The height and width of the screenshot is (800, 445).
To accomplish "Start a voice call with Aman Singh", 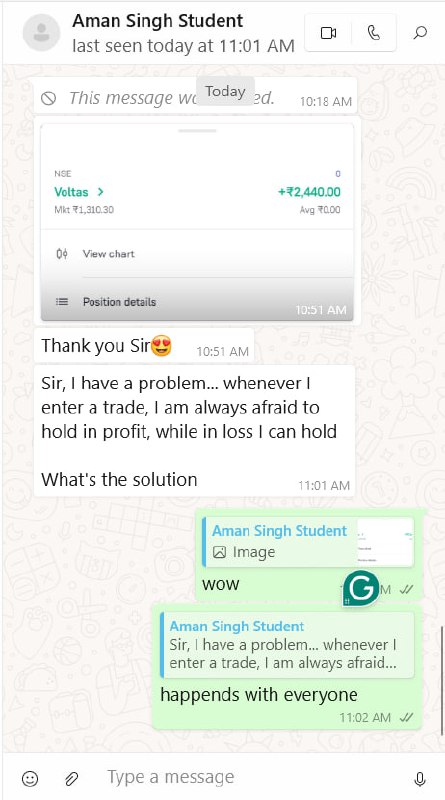I will (x=374, y=33).
